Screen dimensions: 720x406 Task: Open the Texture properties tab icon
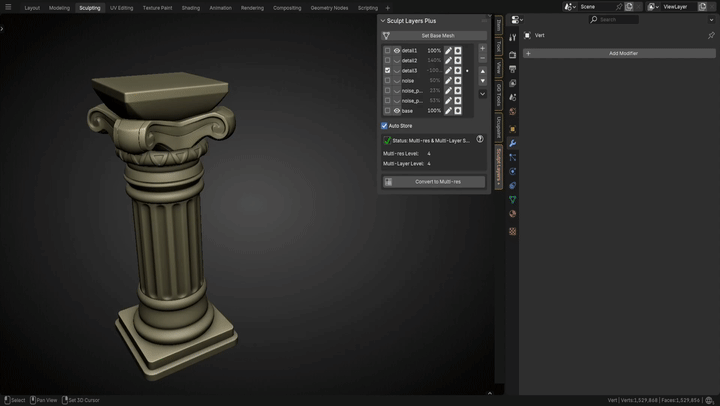tap(512, 231)
